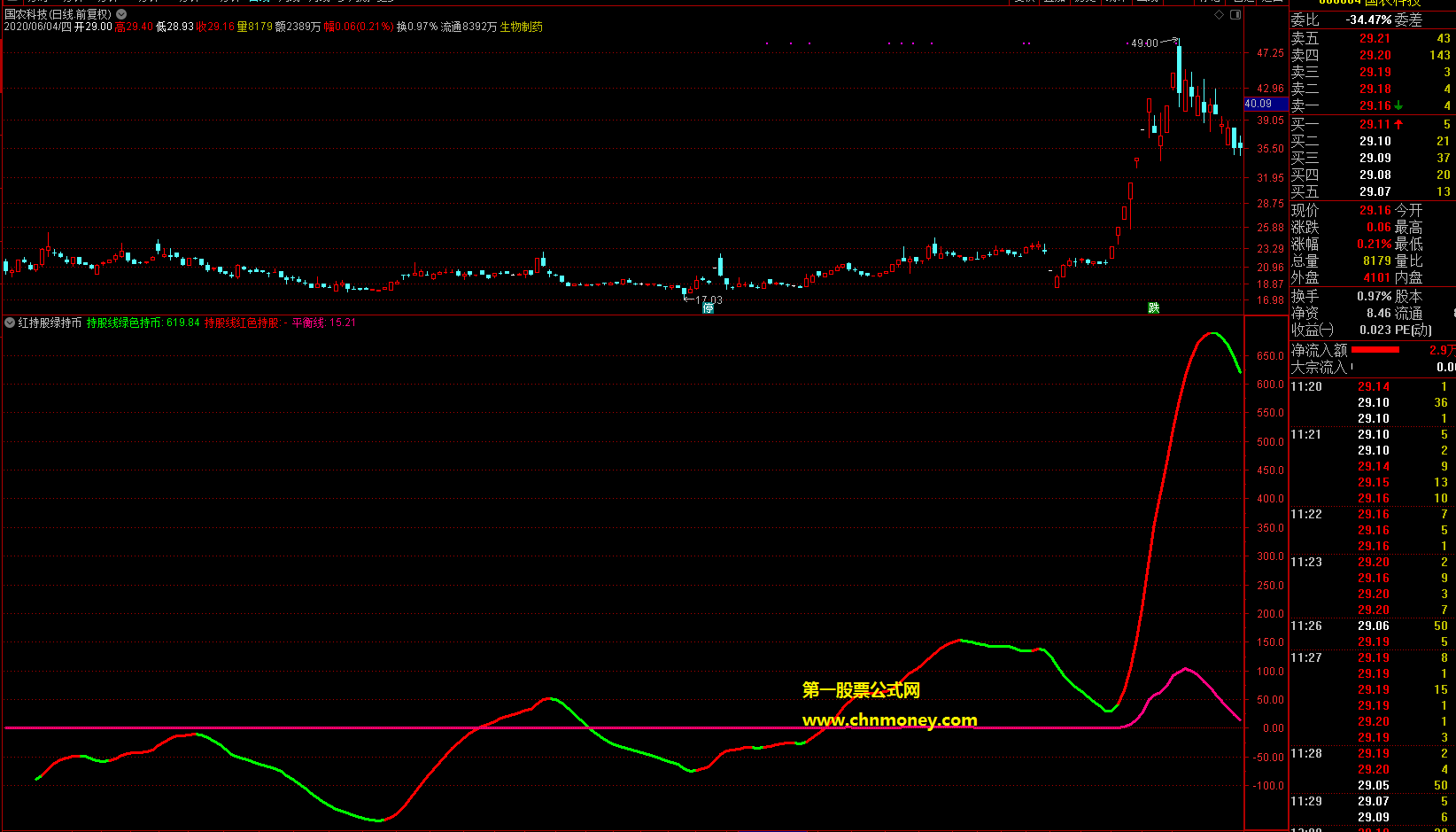The width and height of the screenshot is (1456, 832).
Task: Select the 11:29 trade at 29.07
Action: tap(1371, 801)
